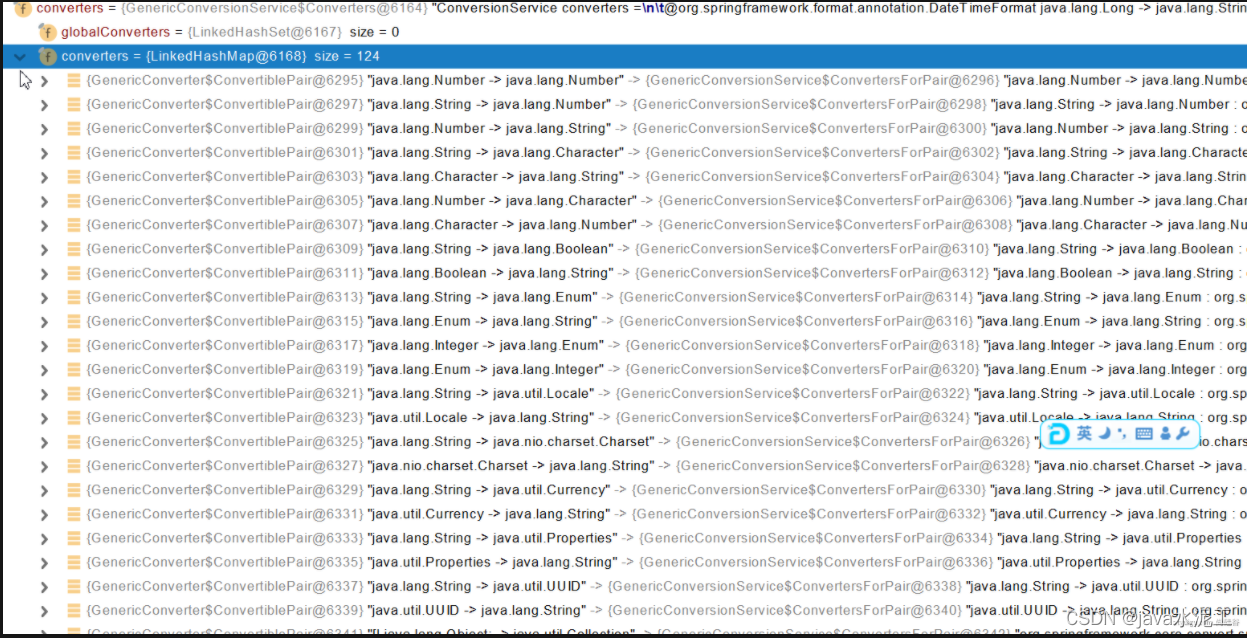Viewport: 1247px width, 638px height.
Task: Select the ConvertersForPair@6338 value text
Action: pos(785,586)
